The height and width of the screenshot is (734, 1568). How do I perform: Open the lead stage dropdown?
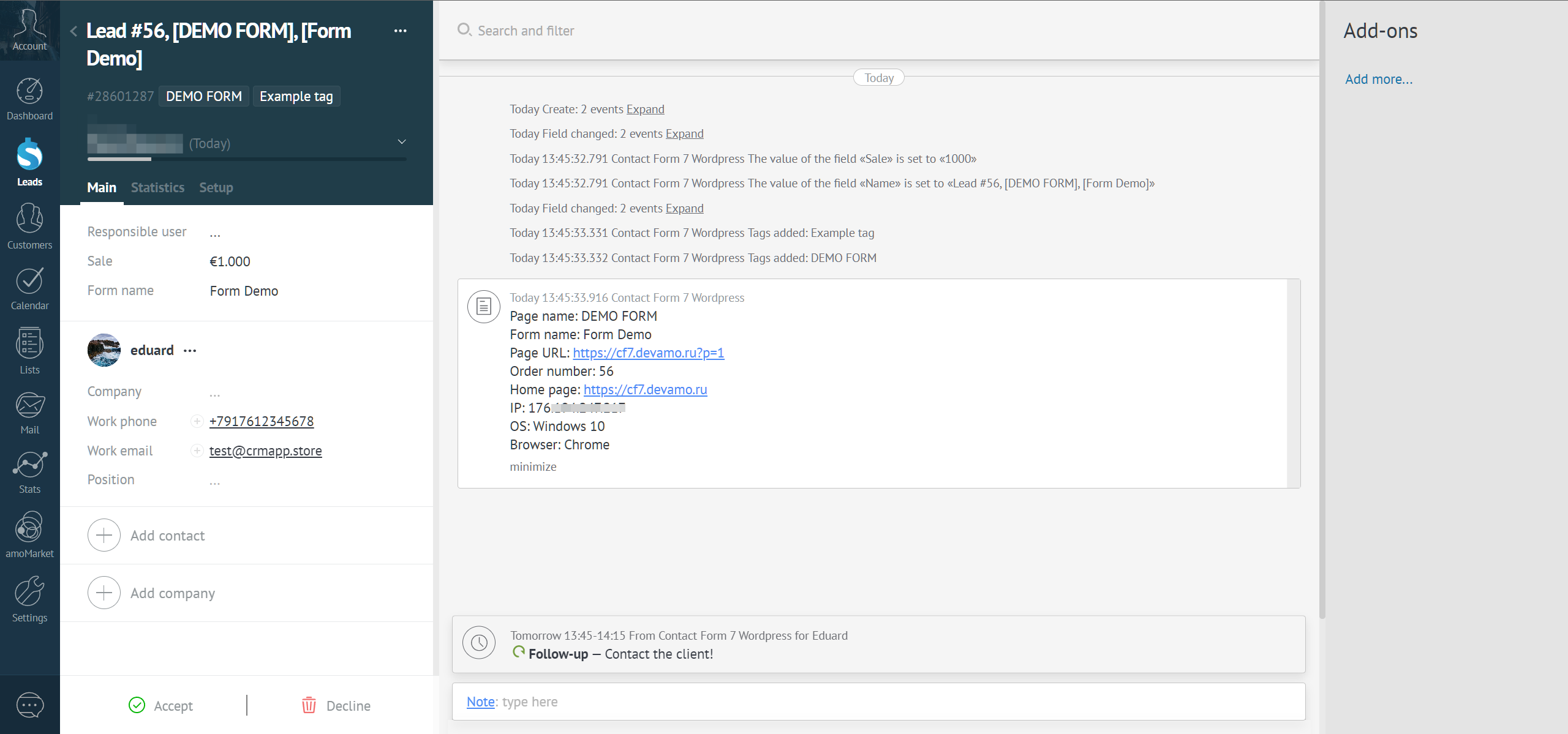(401, 141)
